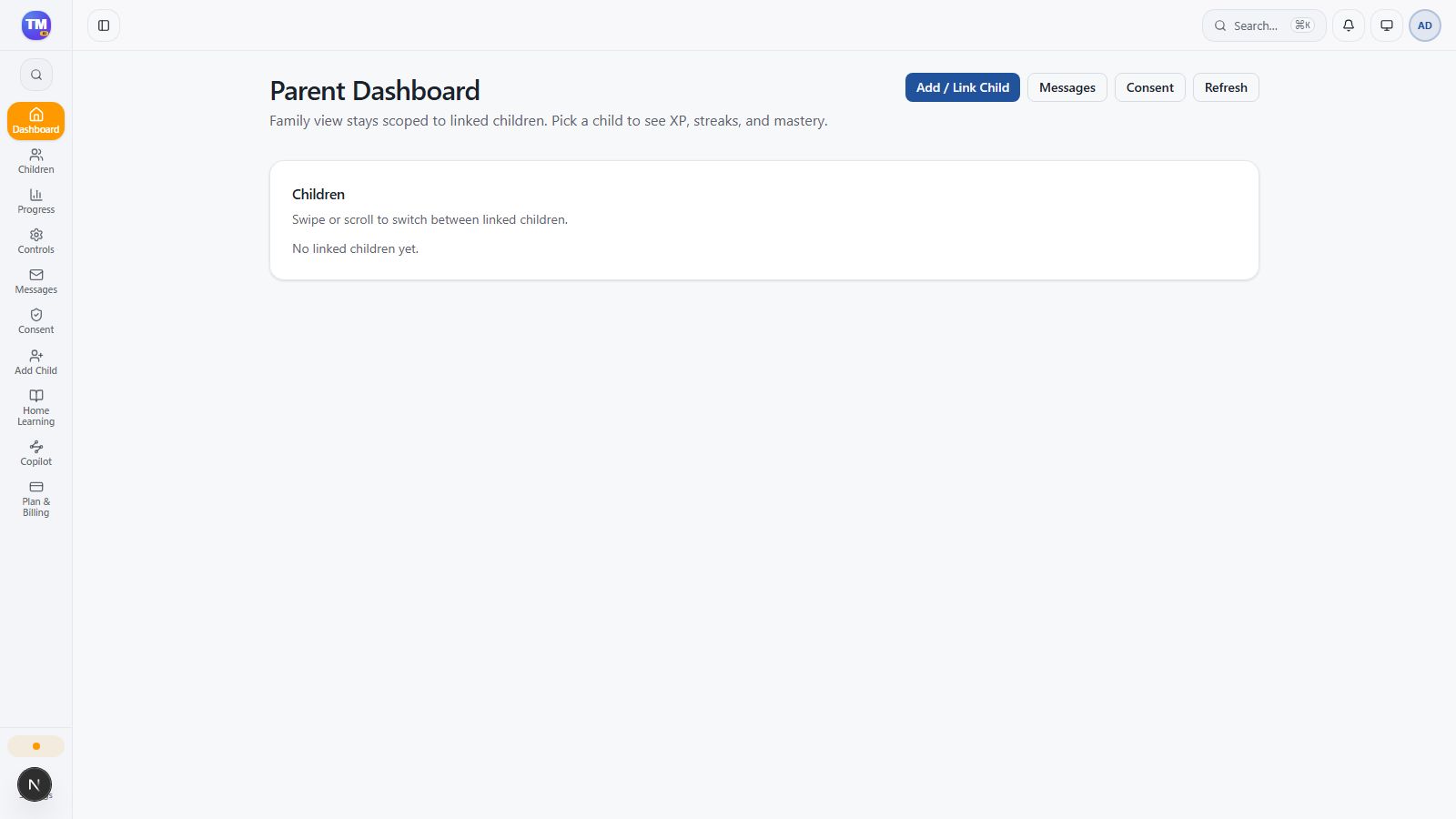
Task: Open Copilot in the sidebar
Action: pyautogui.click(x=36, y=453)
